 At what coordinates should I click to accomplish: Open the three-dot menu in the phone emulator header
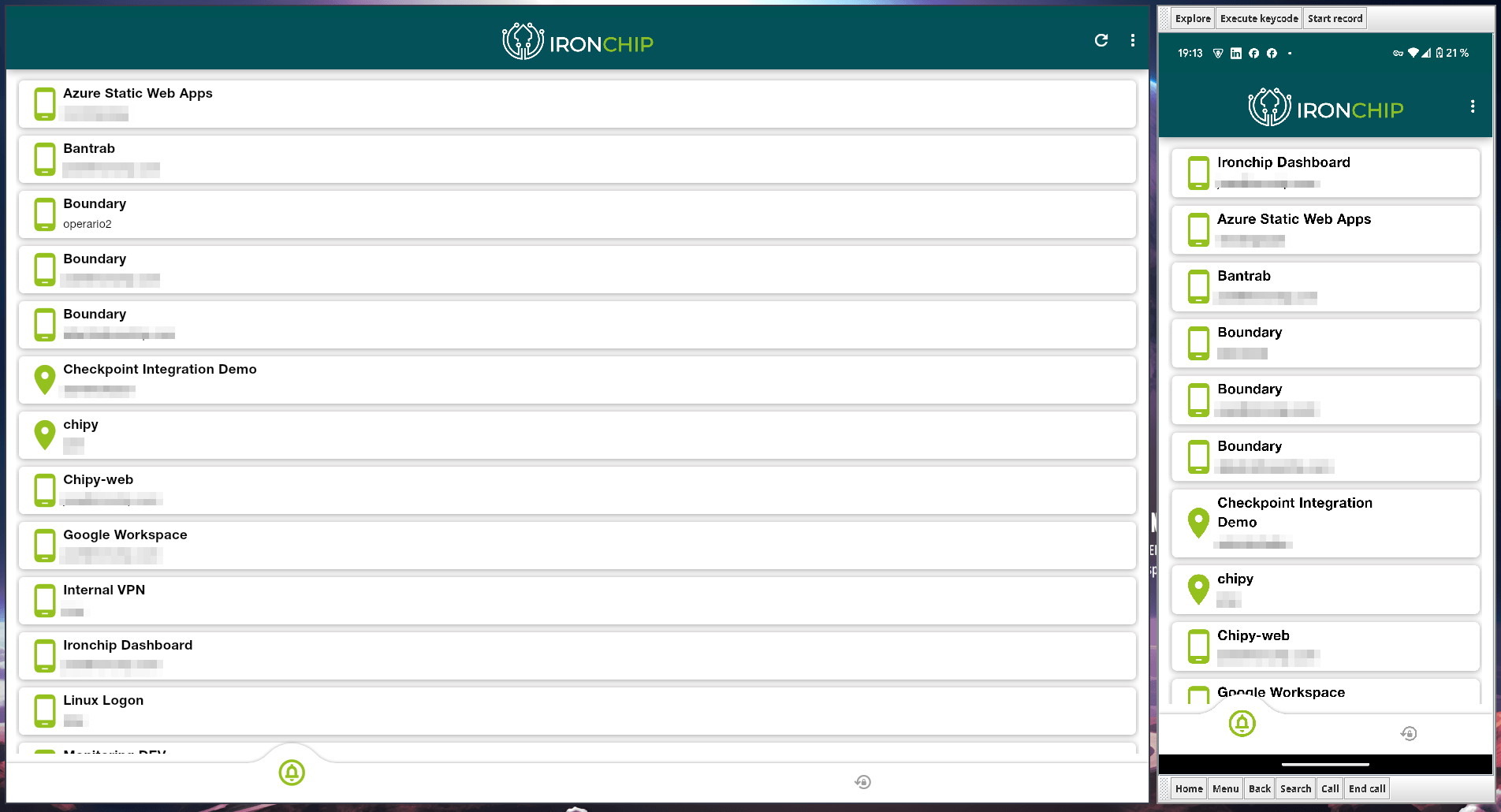(1473, 106)
